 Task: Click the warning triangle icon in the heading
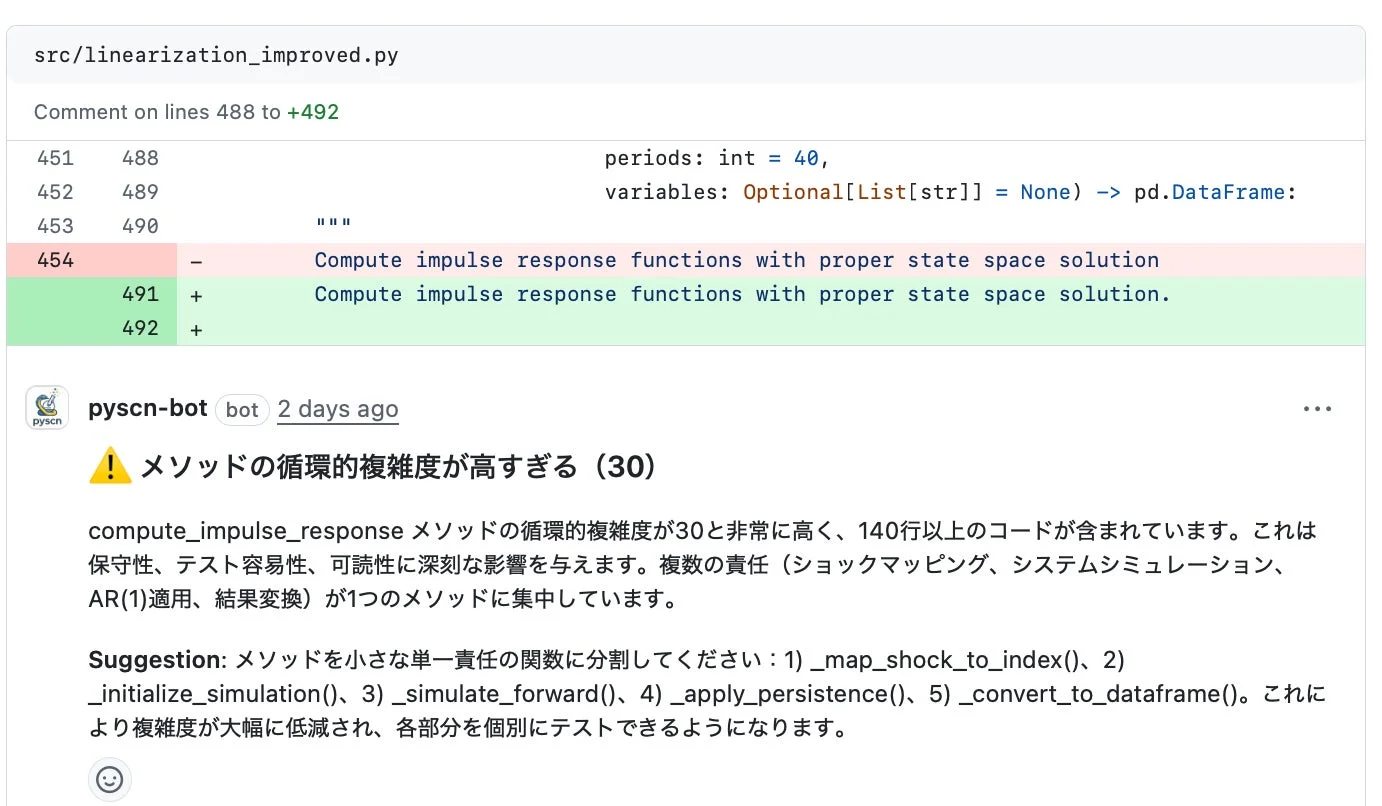click(110, 466)
